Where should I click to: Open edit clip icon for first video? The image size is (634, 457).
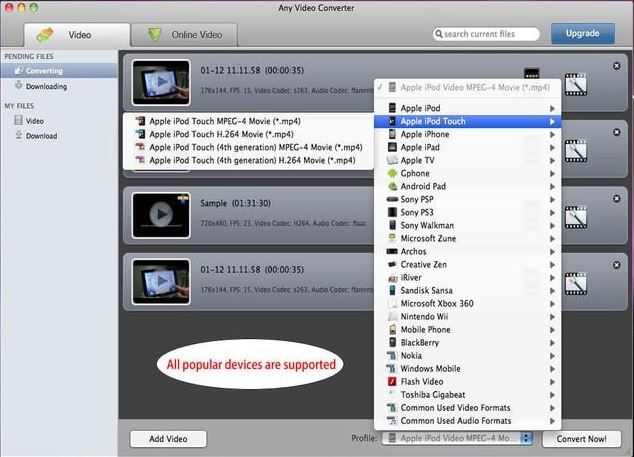pos(576,84)
